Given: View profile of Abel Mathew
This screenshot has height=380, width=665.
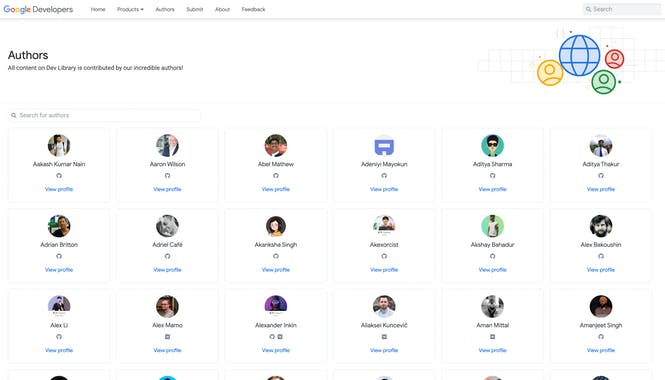Looking at the screenshot, I should point(276,189).
